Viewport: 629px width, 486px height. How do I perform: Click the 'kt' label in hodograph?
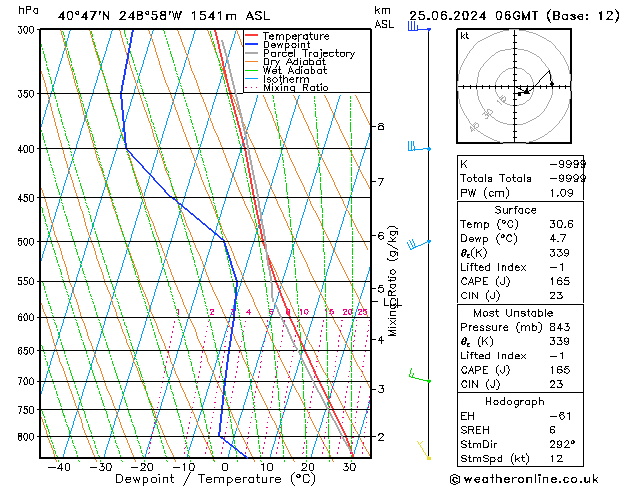click(465, 35)
